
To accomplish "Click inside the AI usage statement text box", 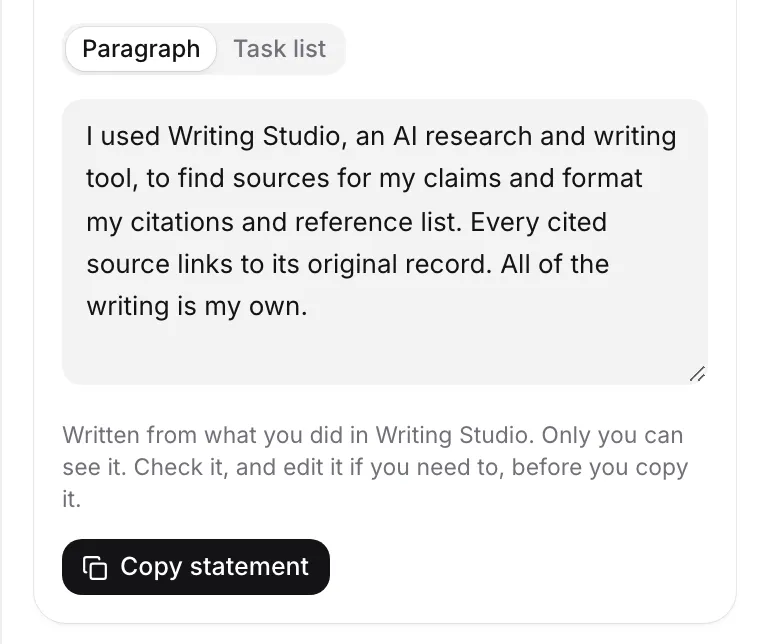I will point(385,242).
